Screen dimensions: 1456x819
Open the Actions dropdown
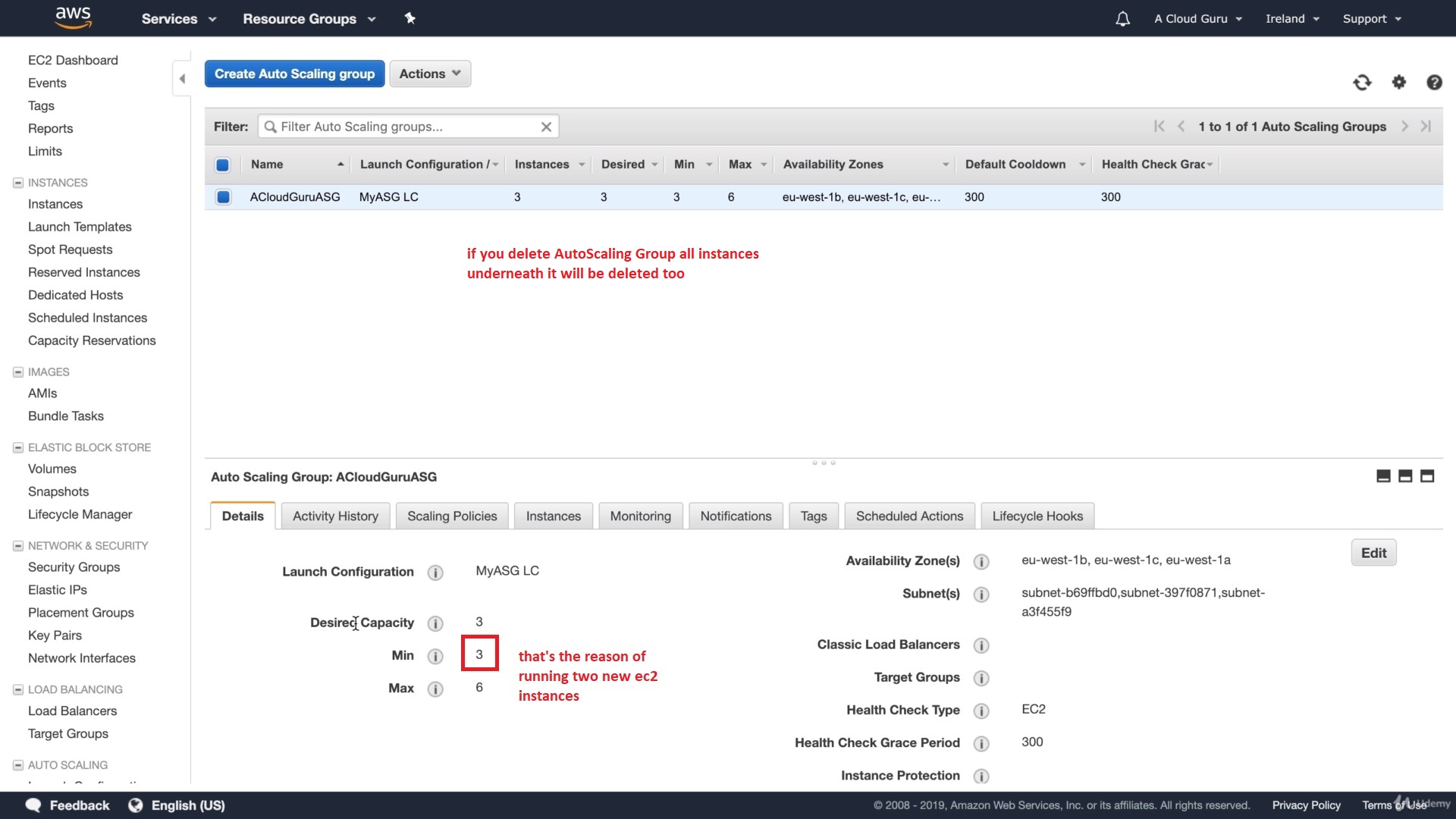(x=429, y=74)
